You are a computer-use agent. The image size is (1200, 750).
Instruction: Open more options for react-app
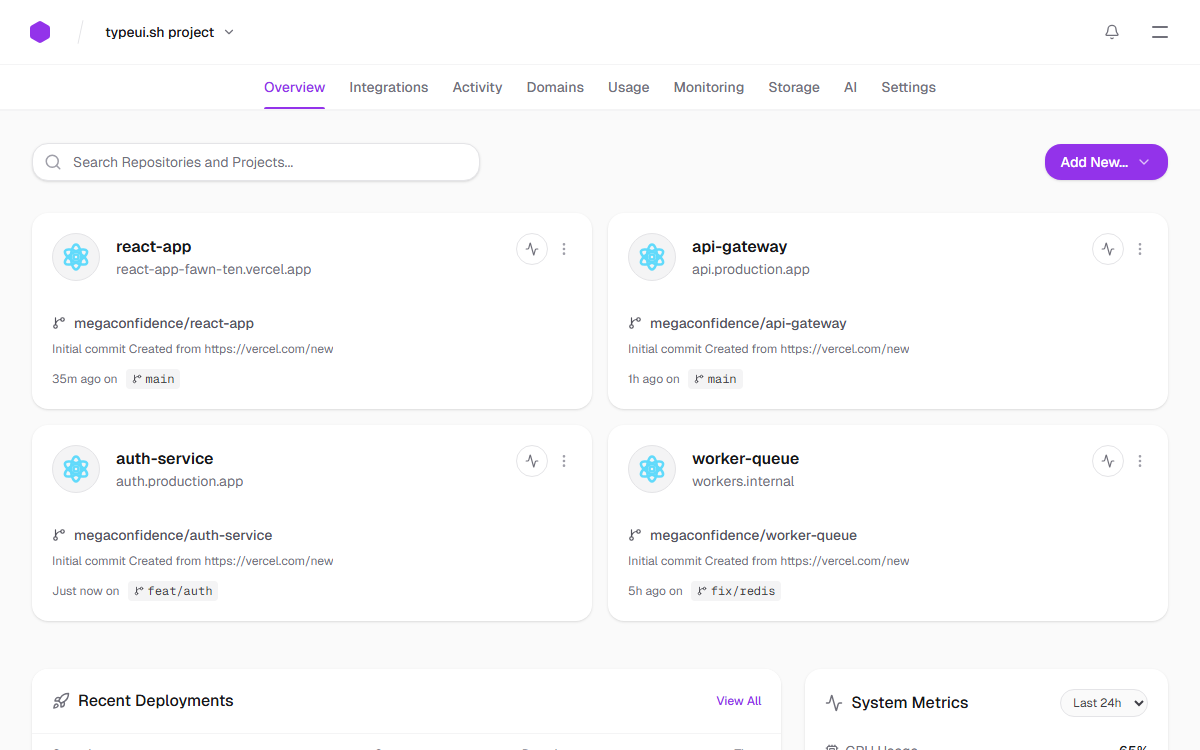pos(564,249)
